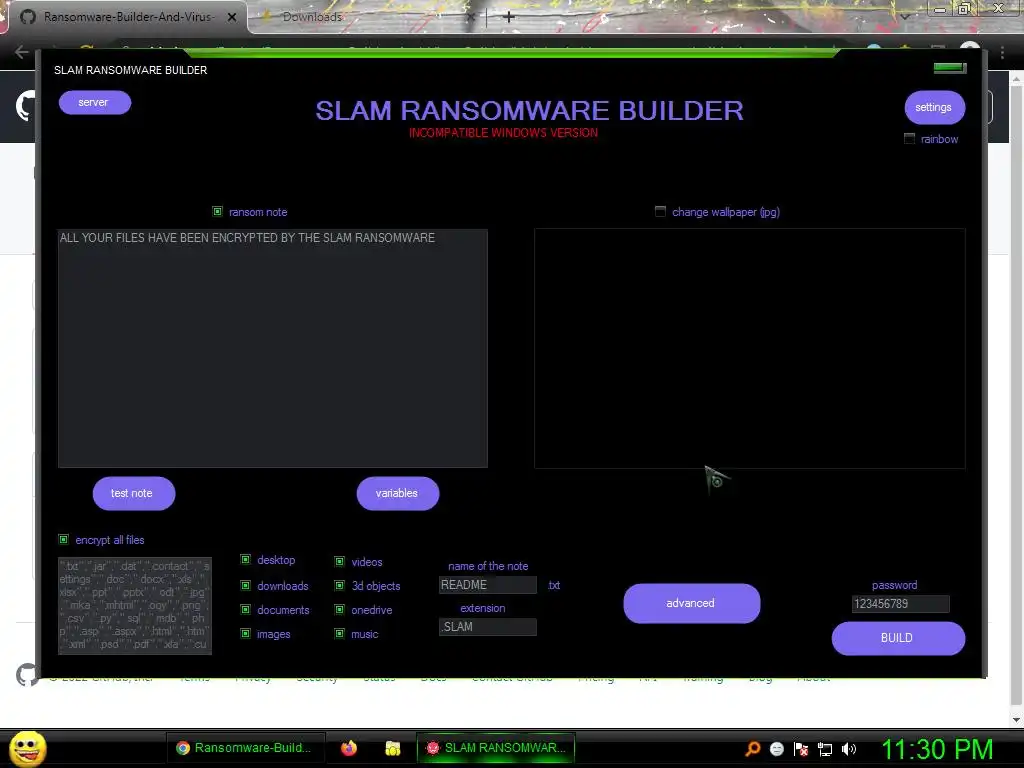Open the flag with red X tray icon

801,749
